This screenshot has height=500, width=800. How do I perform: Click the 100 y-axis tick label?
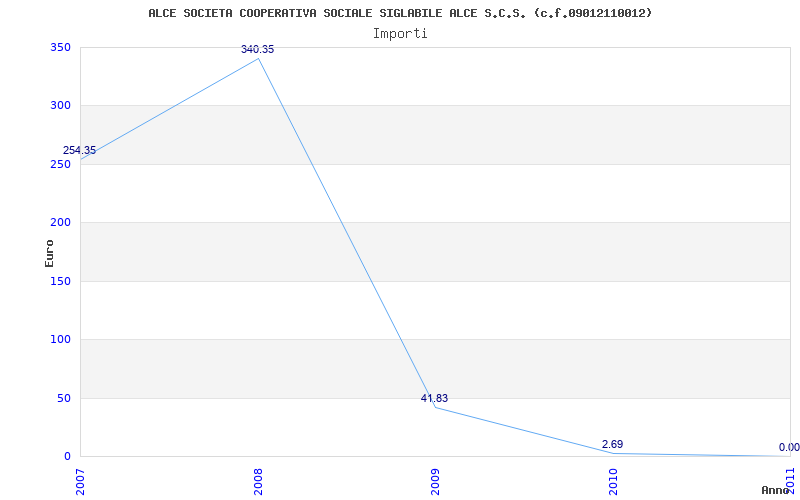60,339
